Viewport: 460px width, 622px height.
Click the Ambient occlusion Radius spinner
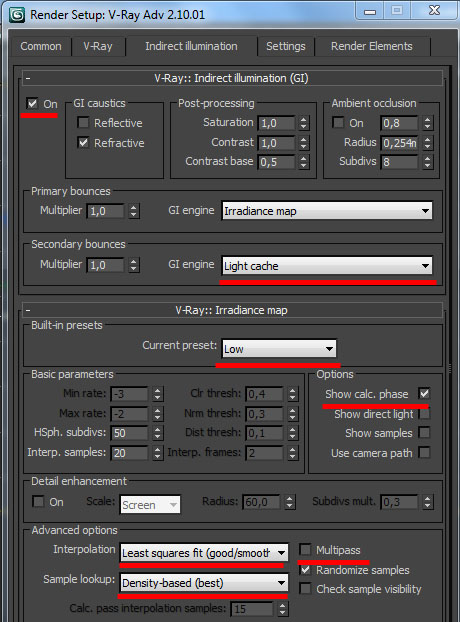point(427,143)
